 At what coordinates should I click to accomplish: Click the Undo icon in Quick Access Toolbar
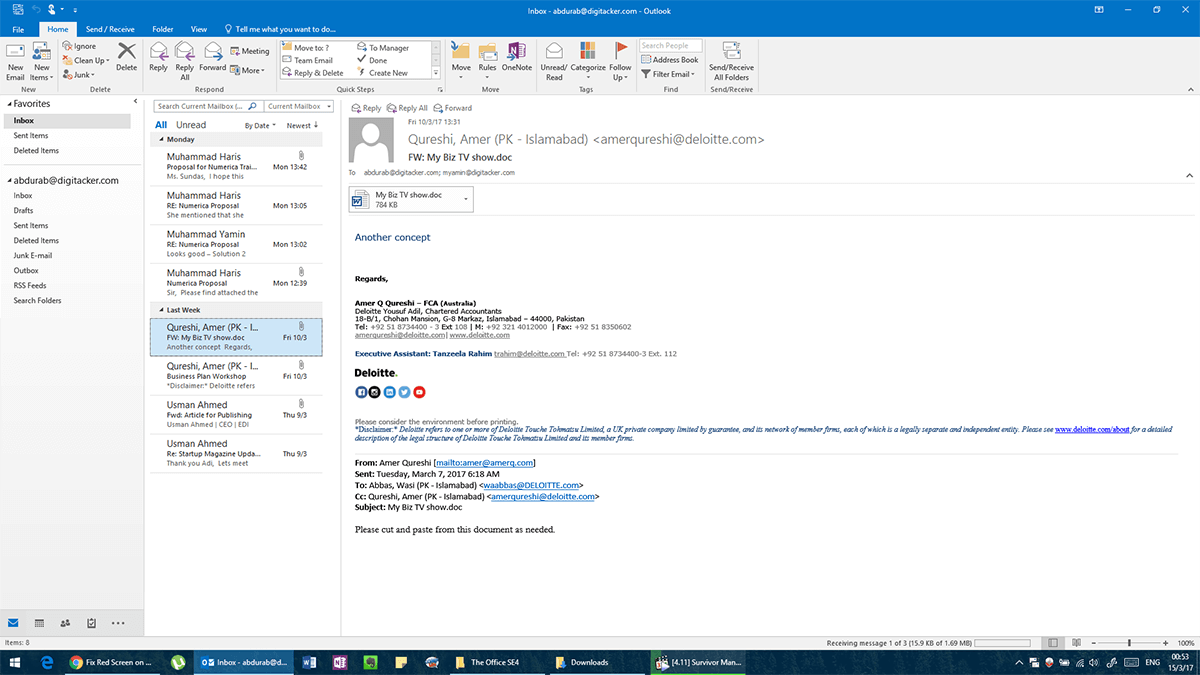[x=37, y=9]
